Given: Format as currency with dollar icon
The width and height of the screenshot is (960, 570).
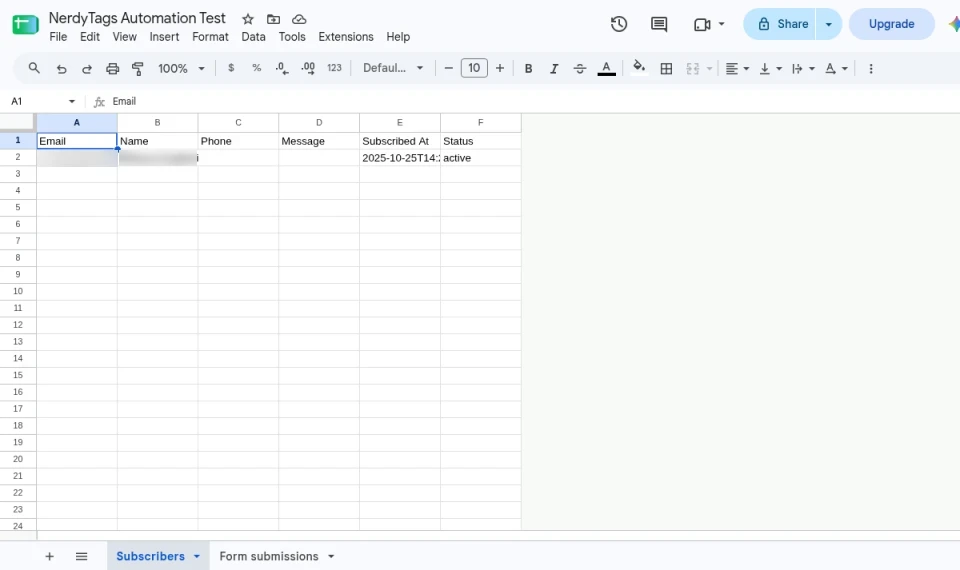Looking at the screenshot, I should click(231, 68).
